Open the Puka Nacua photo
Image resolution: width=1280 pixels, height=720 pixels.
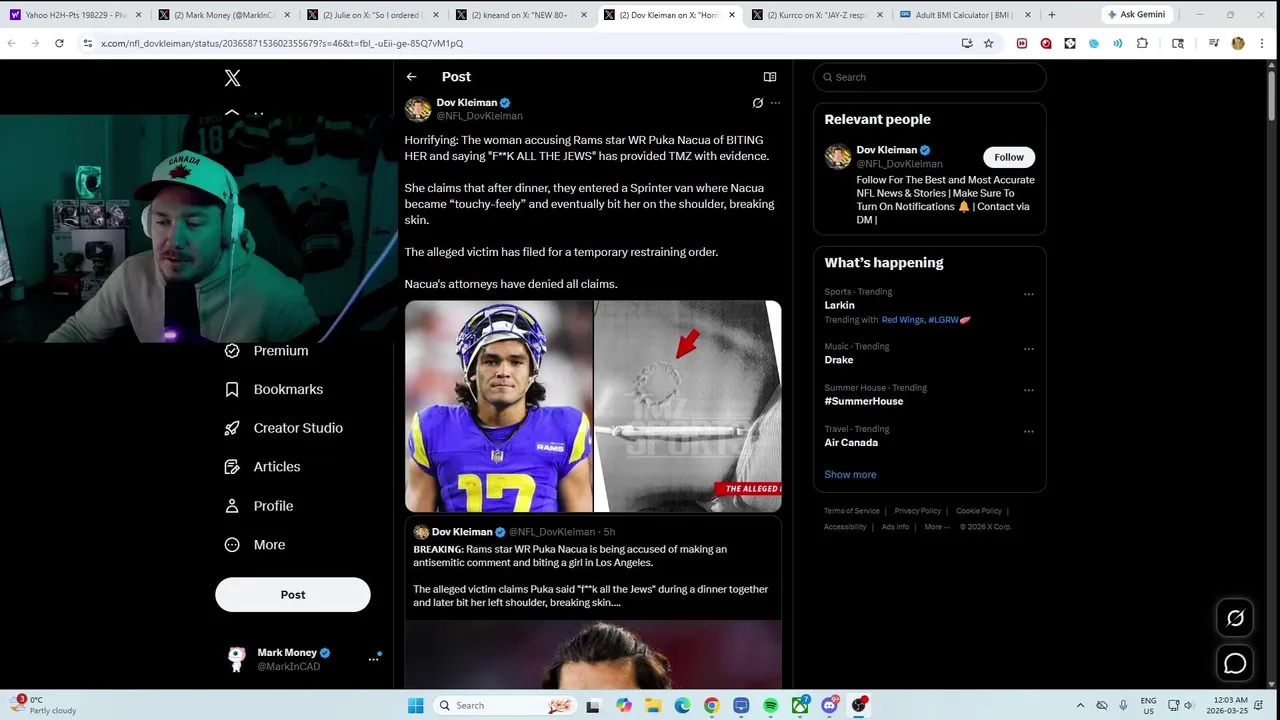tap(499, 407)
